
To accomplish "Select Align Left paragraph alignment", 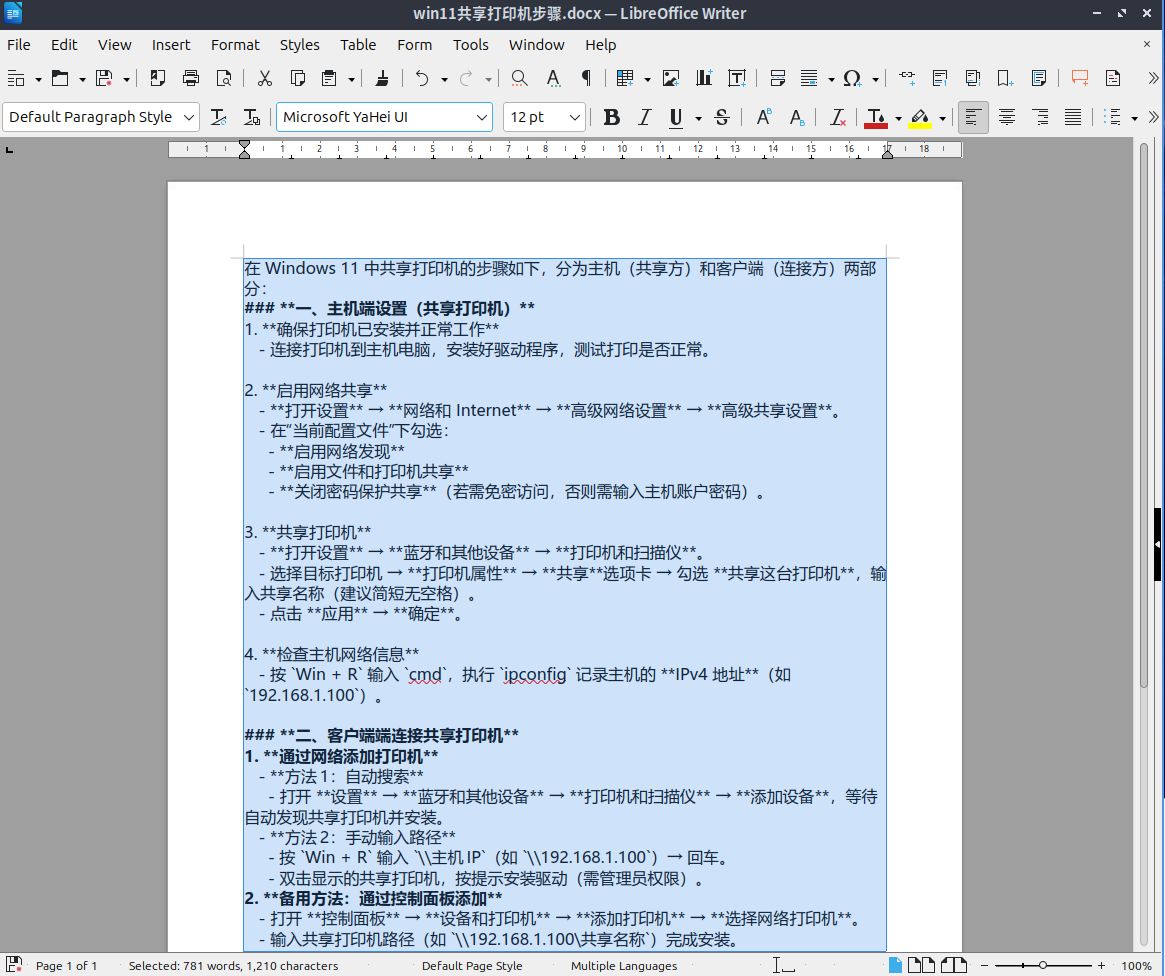I will (x=973, y=117).
